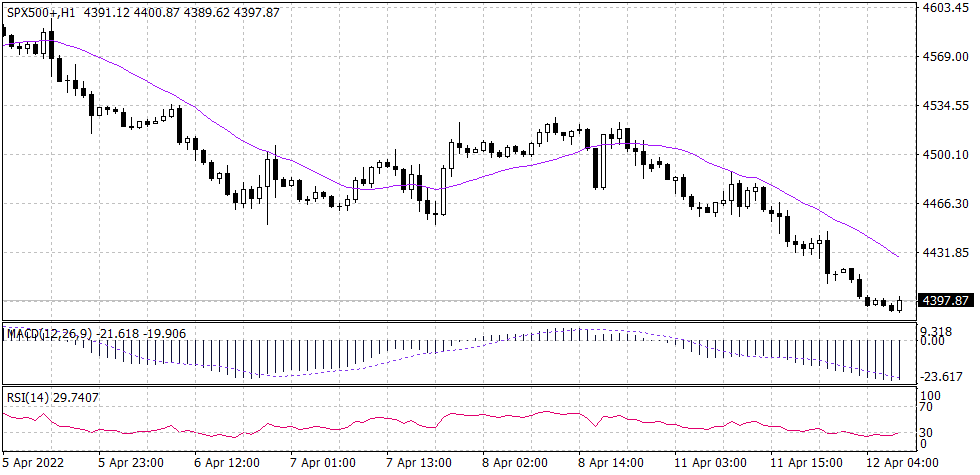980x475 pixels.
Task: Click the 12 Apr 04:00 time label
Action: pyautogui.click(x=901, y=464)
